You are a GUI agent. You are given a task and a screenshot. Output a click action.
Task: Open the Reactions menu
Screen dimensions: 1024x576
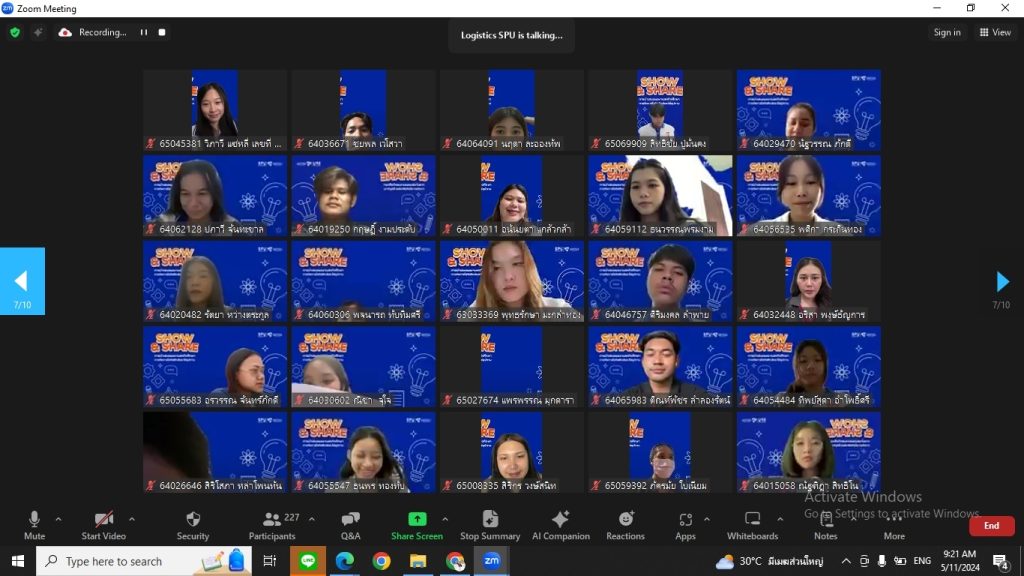coord(626,526)
